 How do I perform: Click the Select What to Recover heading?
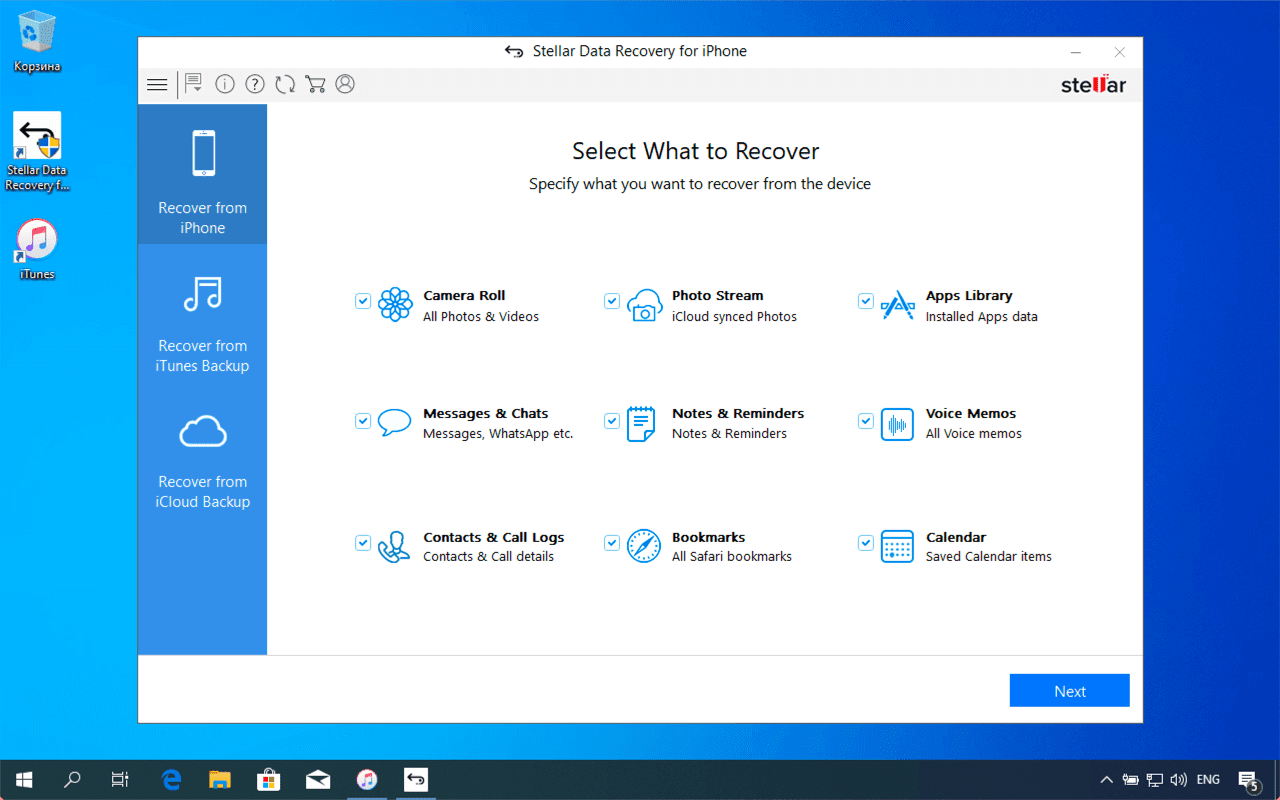696,151
